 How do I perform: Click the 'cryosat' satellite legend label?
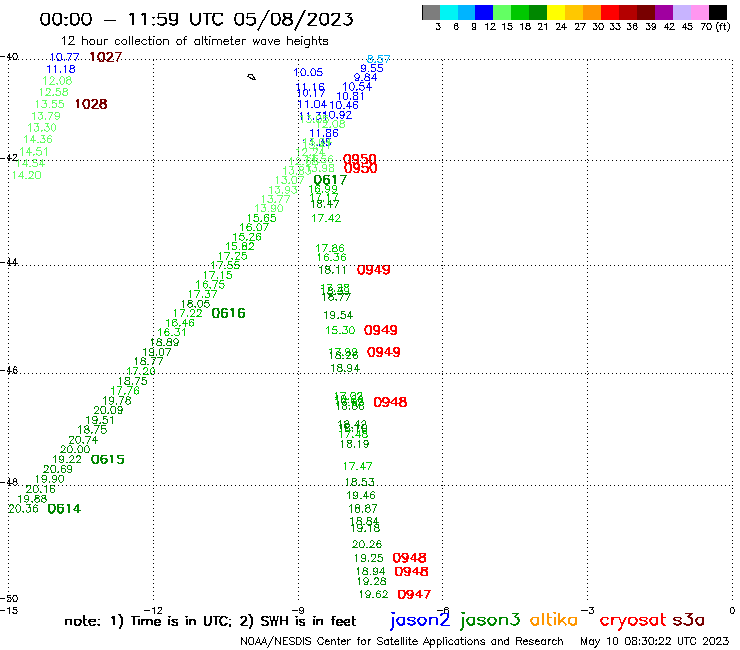point(632,620)
